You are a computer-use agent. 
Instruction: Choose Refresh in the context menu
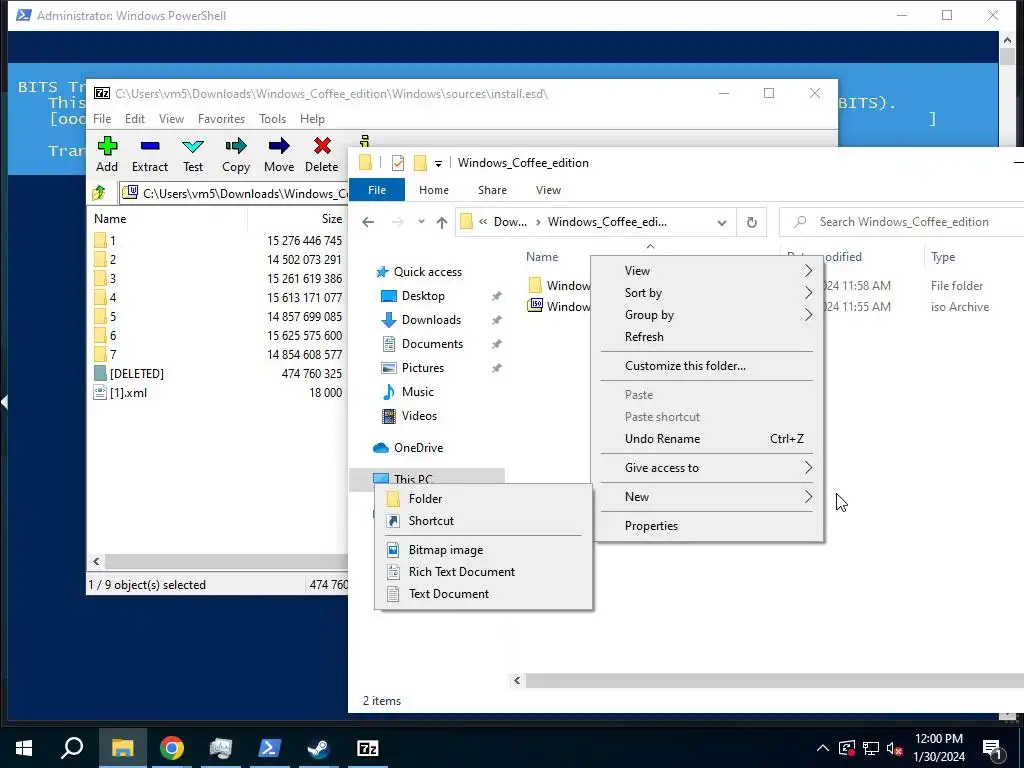[x=707, y=337]
